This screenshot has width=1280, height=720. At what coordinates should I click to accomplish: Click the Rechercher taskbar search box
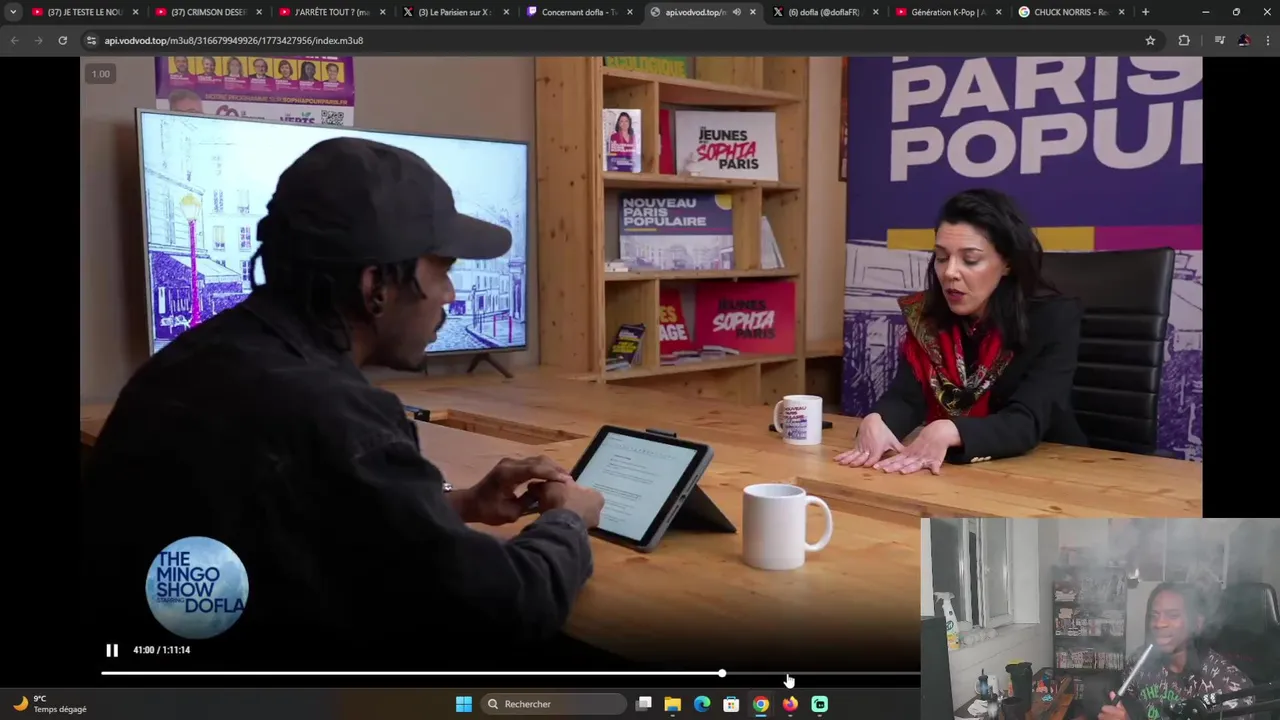tap(553, 704)
